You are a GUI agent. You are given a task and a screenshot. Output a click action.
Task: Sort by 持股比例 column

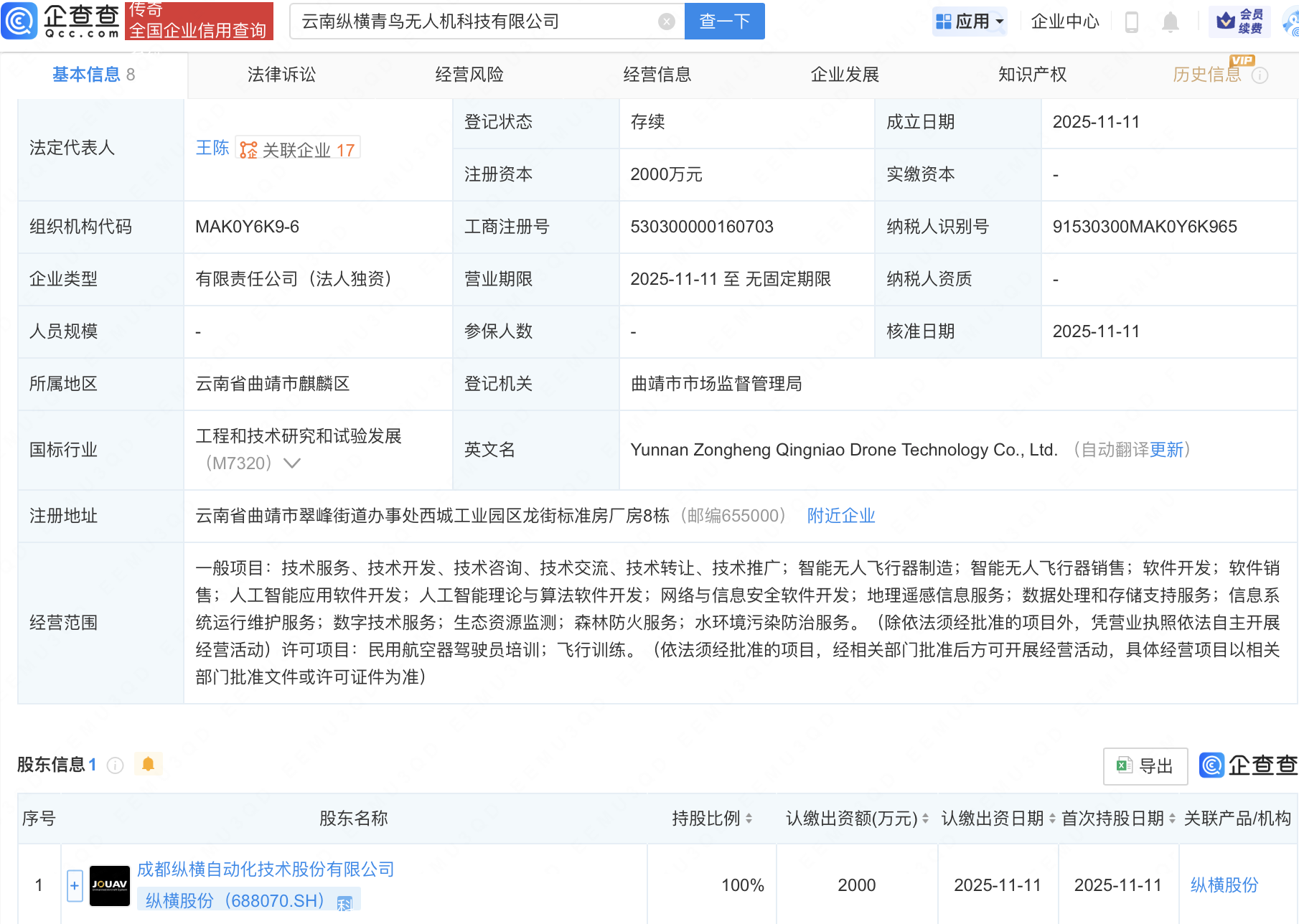[749, 819]
